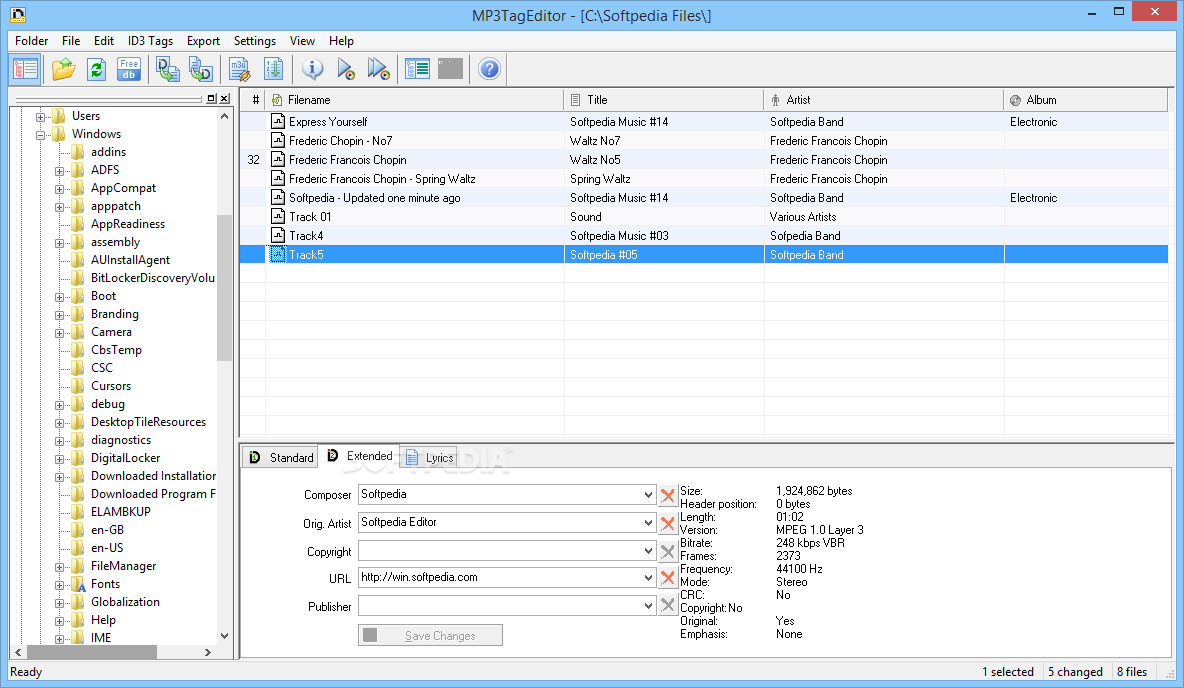1184x688 pixels.
Task: Click the filename-to-tag conversion icon
Action: [200, 69]
